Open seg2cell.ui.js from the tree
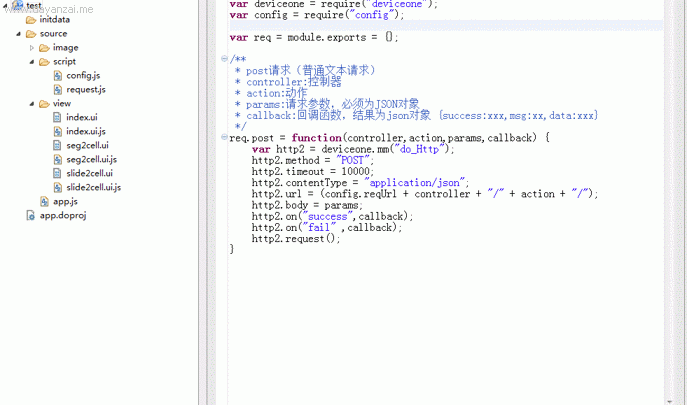This screenshot has width=687, height=405. [x=92, y=160]
